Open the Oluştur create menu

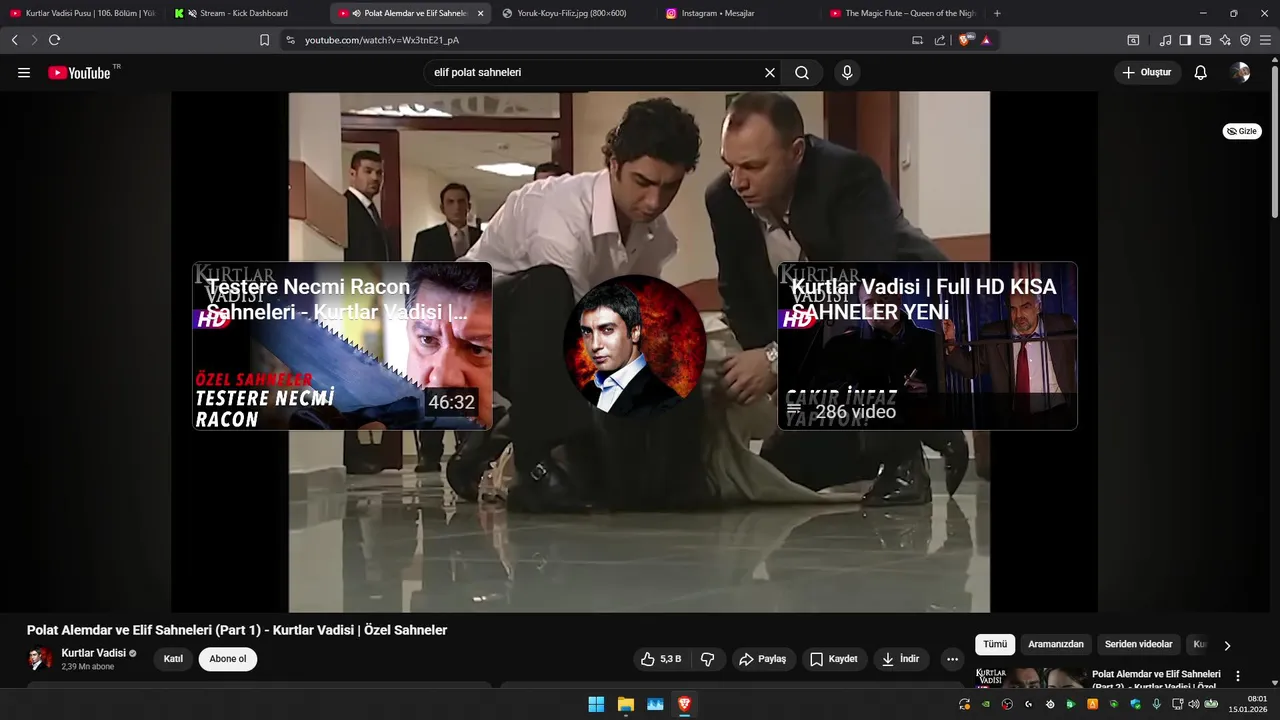(1147, 73)
